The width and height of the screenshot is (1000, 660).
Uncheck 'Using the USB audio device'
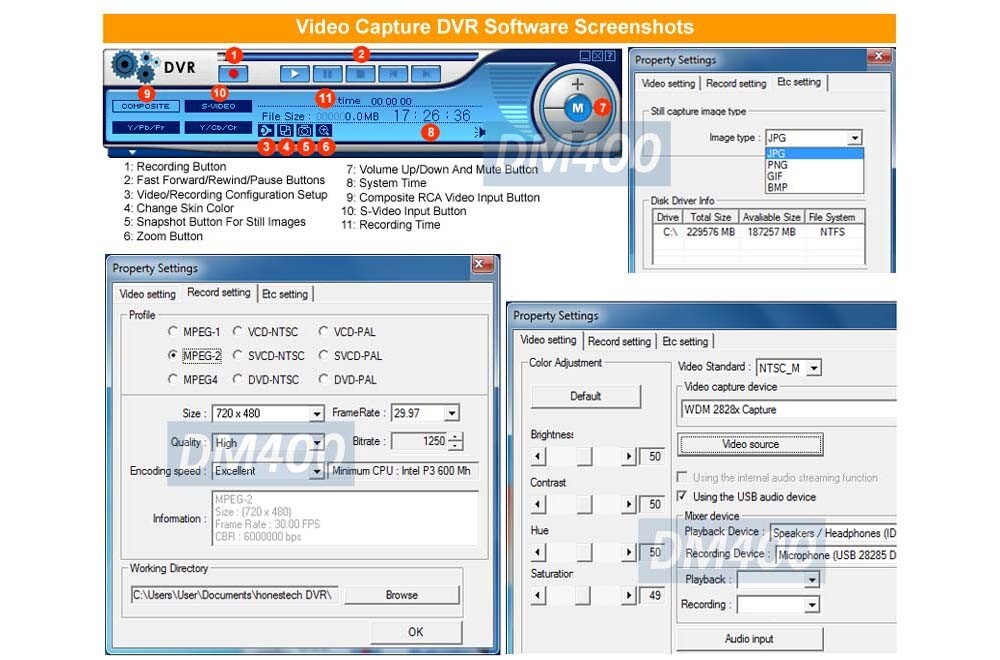(684, 497)
